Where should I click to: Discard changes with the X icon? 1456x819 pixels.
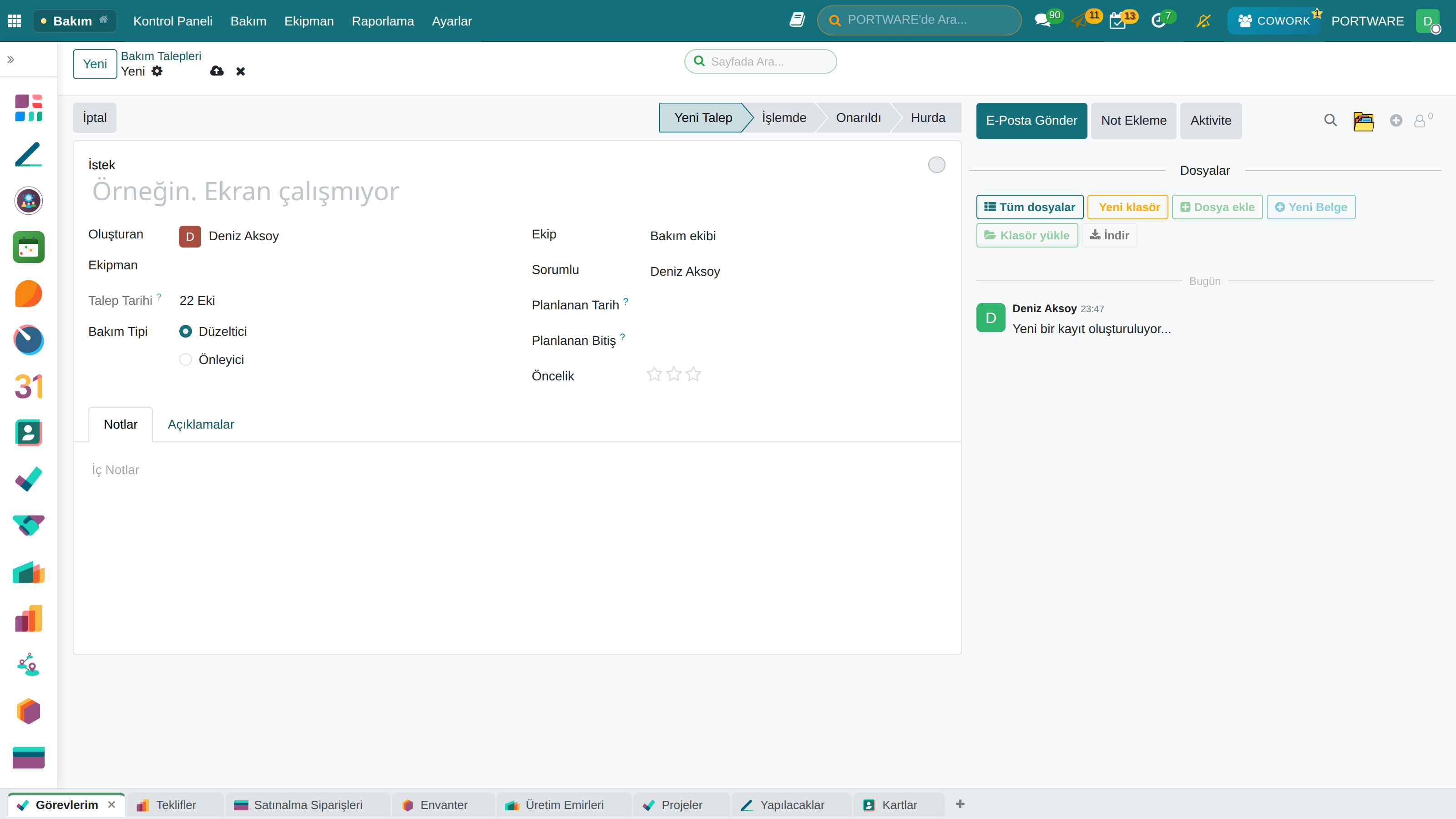(241, 71)
